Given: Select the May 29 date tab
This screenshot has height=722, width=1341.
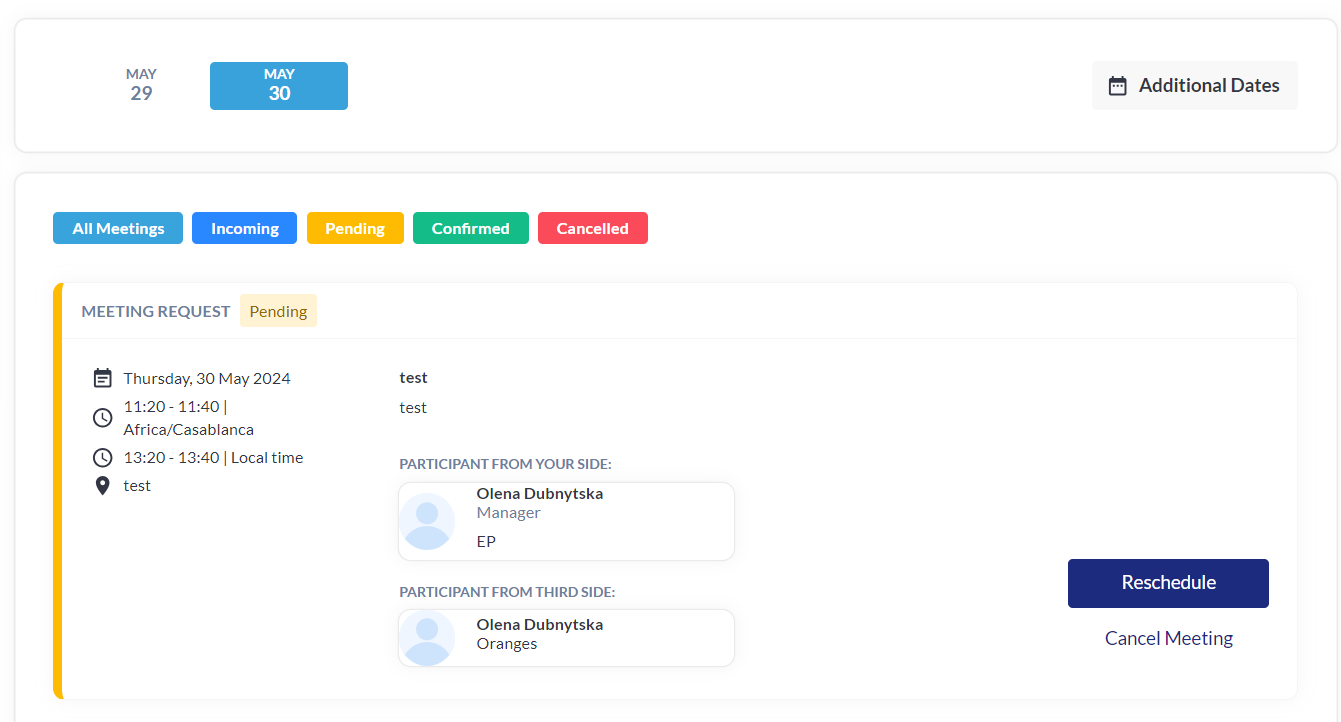Looking at the screenshot, I should [x=141, y=85].
